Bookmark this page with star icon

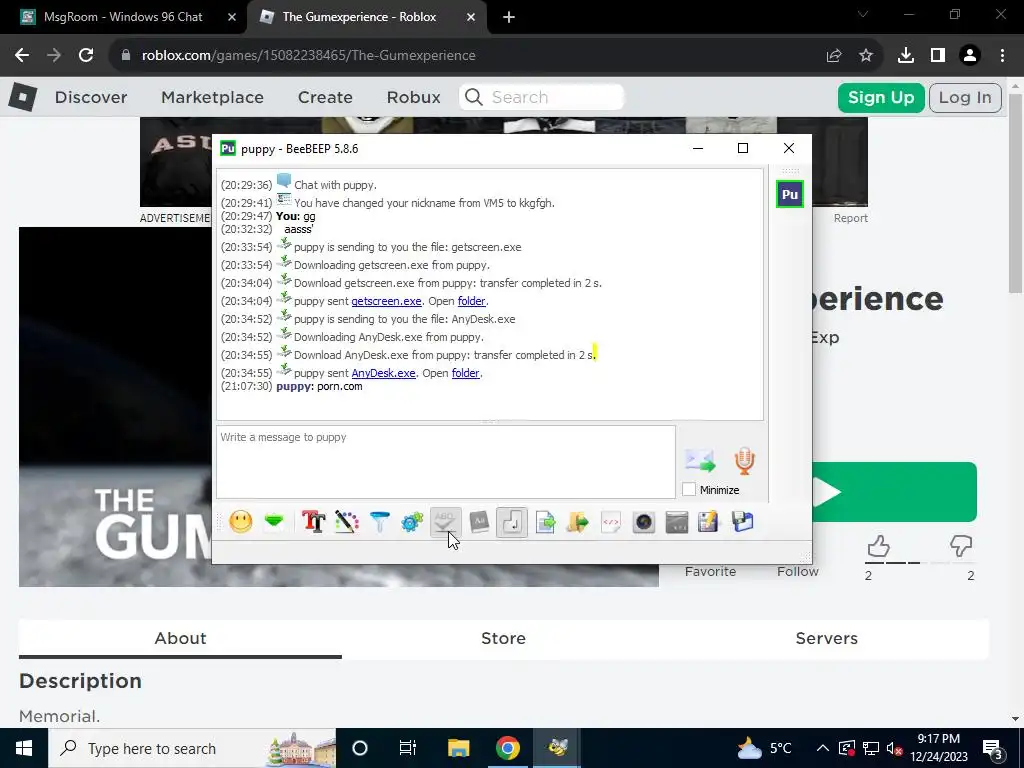click(866, 56)
